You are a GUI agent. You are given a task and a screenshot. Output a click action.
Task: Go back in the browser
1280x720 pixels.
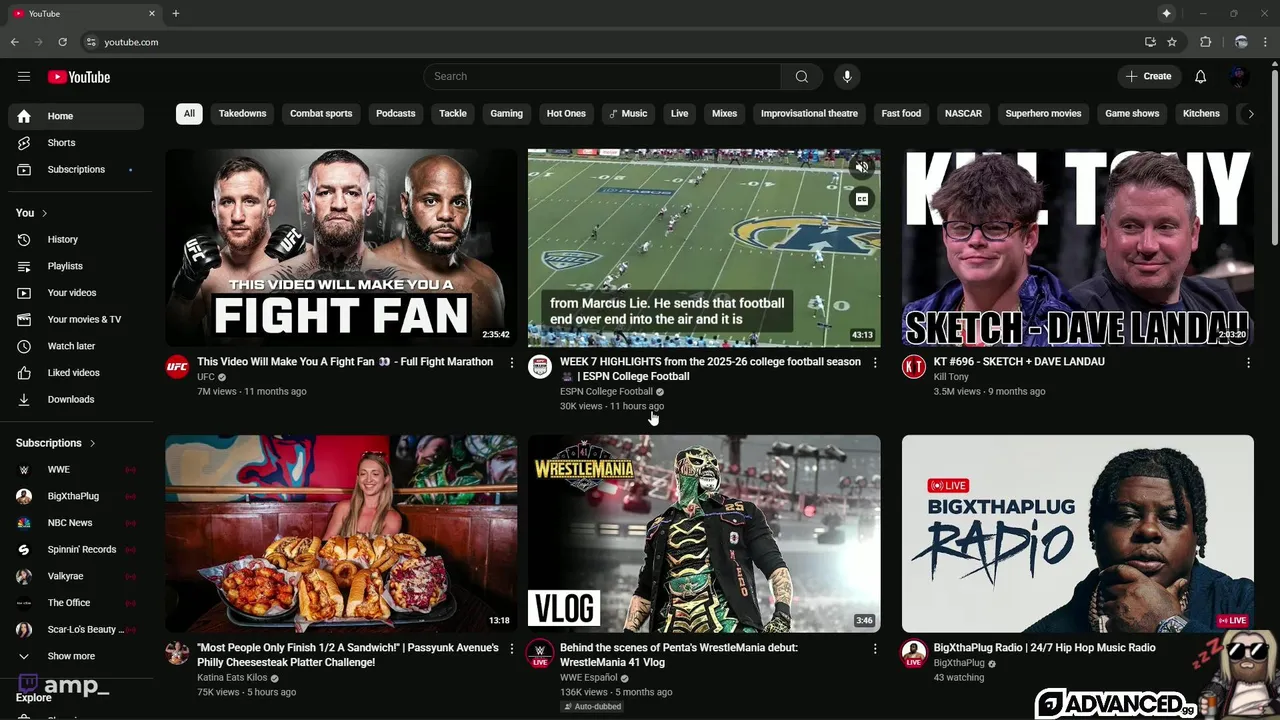[15, 42]
